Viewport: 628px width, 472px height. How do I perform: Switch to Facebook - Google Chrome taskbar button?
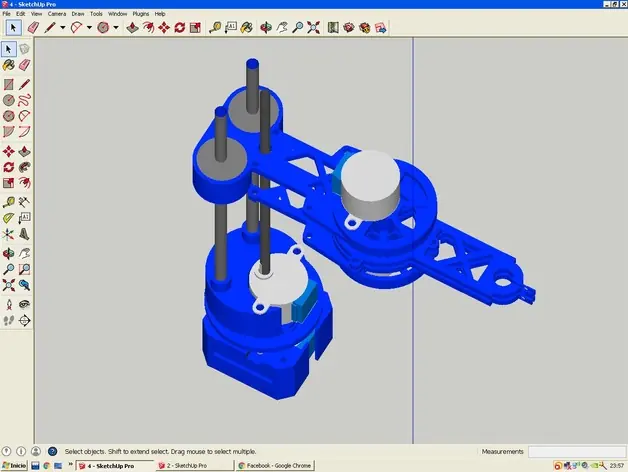click(x=275, y=466)
